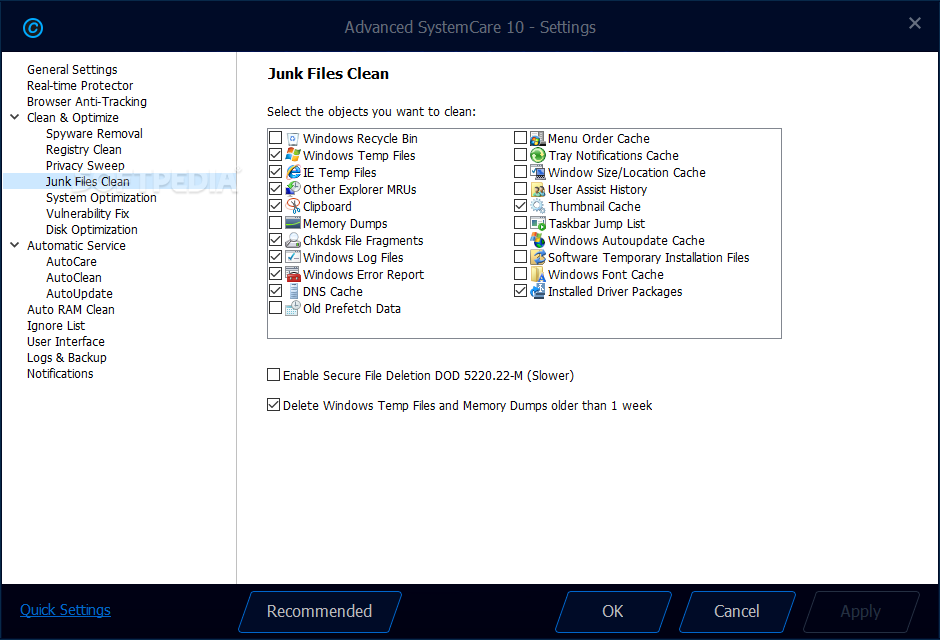
Task: Go to Registry Clean settings
Action: point(83,150)
